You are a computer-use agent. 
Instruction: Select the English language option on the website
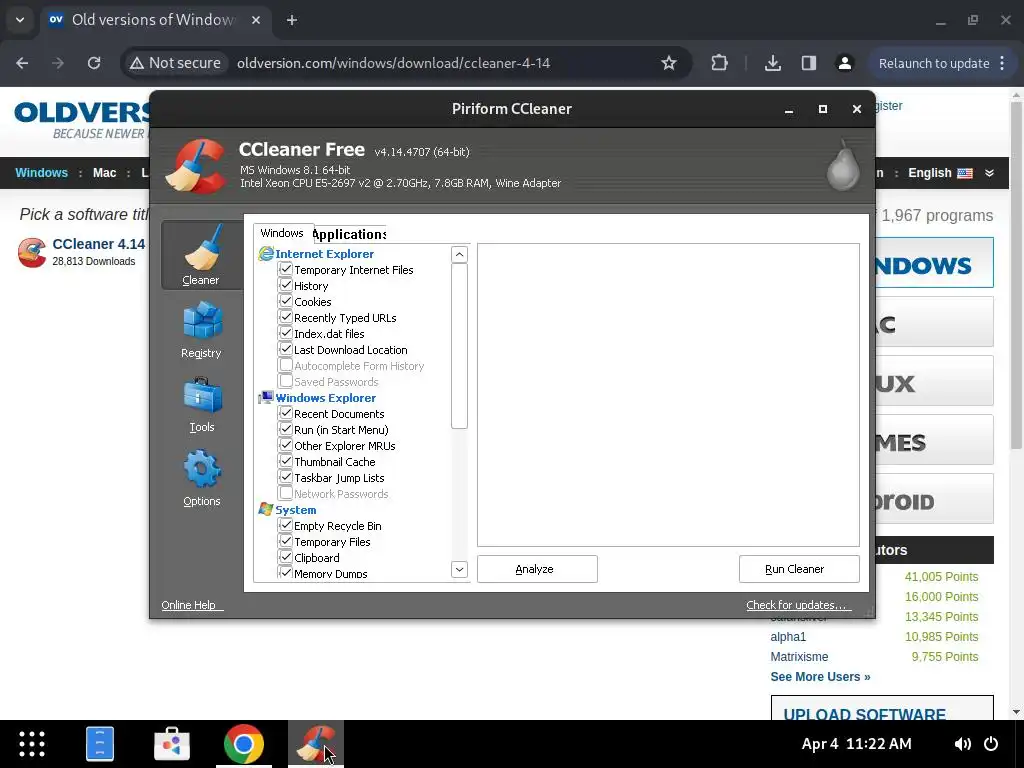(940, 173)
